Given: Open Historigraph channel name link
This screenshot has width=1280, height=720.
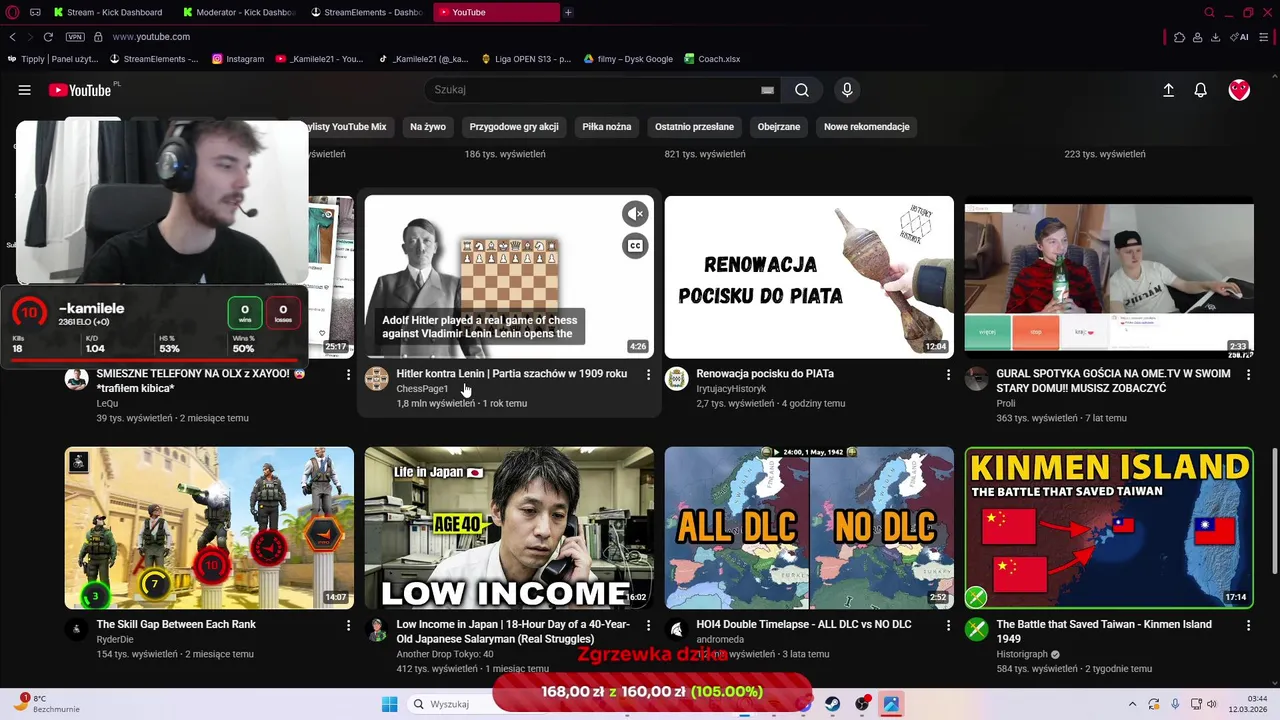Looking at the screenshot, I should point(1022,655).
